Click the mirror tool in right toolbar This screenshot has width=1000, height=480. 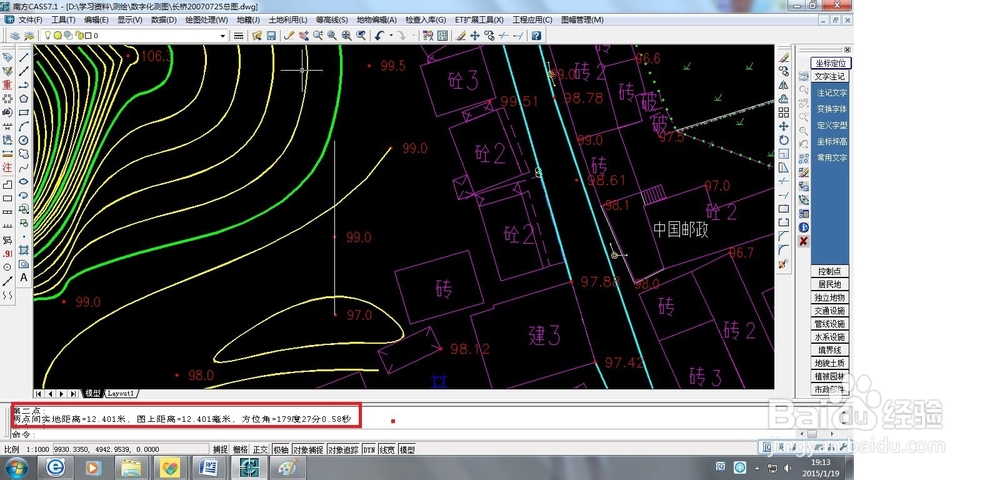[x=784, y=85]
